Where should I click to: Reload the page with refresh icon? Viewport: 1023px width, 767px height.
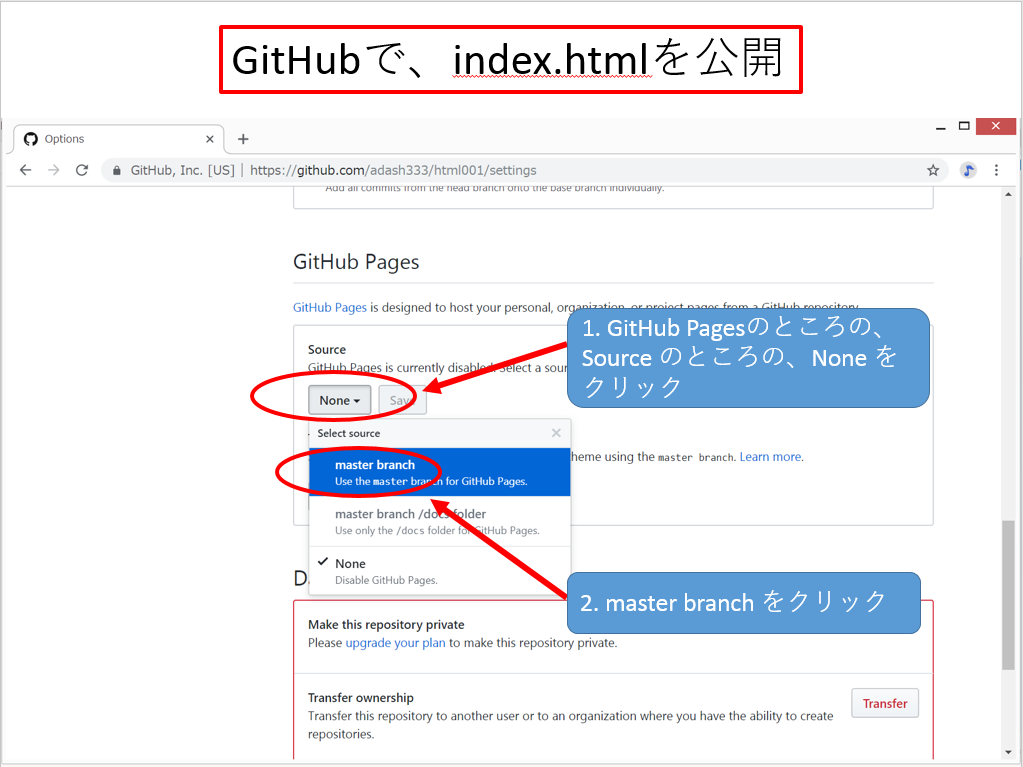[x=82, y=170]
